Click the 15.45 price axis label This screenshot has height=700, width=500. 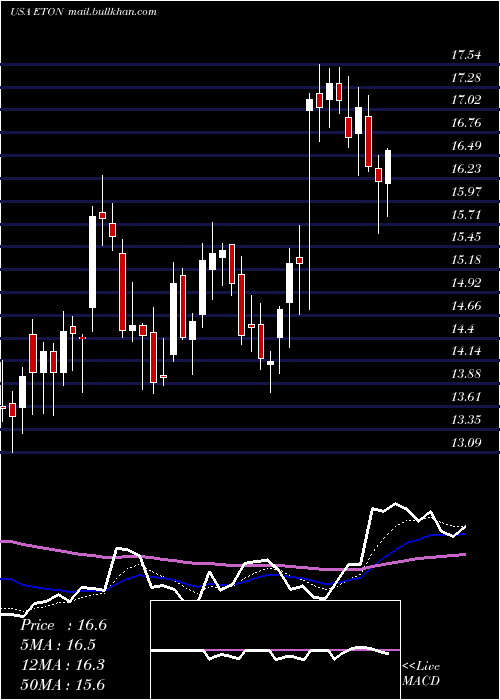click(466, 237)
